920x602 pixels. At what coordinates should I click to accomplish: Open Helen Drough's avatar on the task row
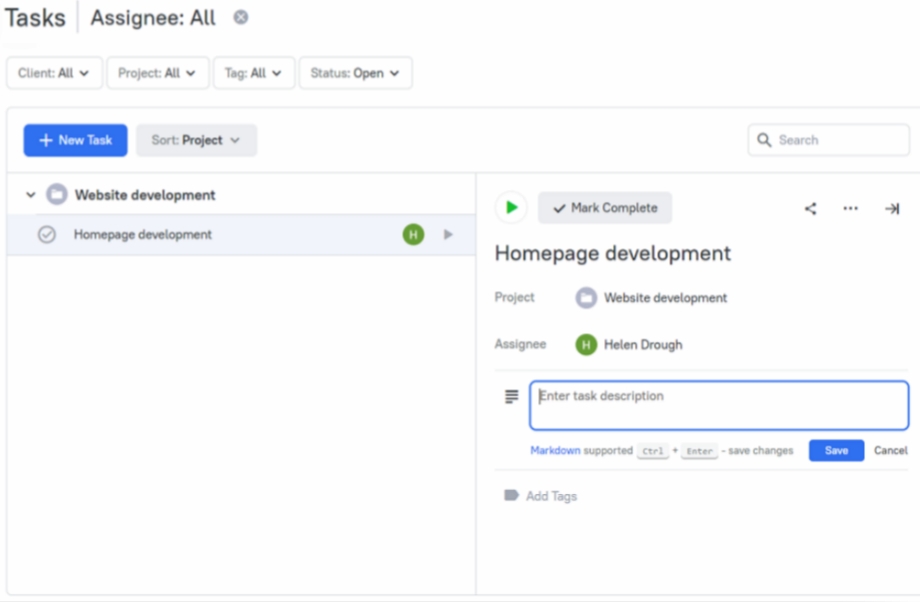pos(413,234)
